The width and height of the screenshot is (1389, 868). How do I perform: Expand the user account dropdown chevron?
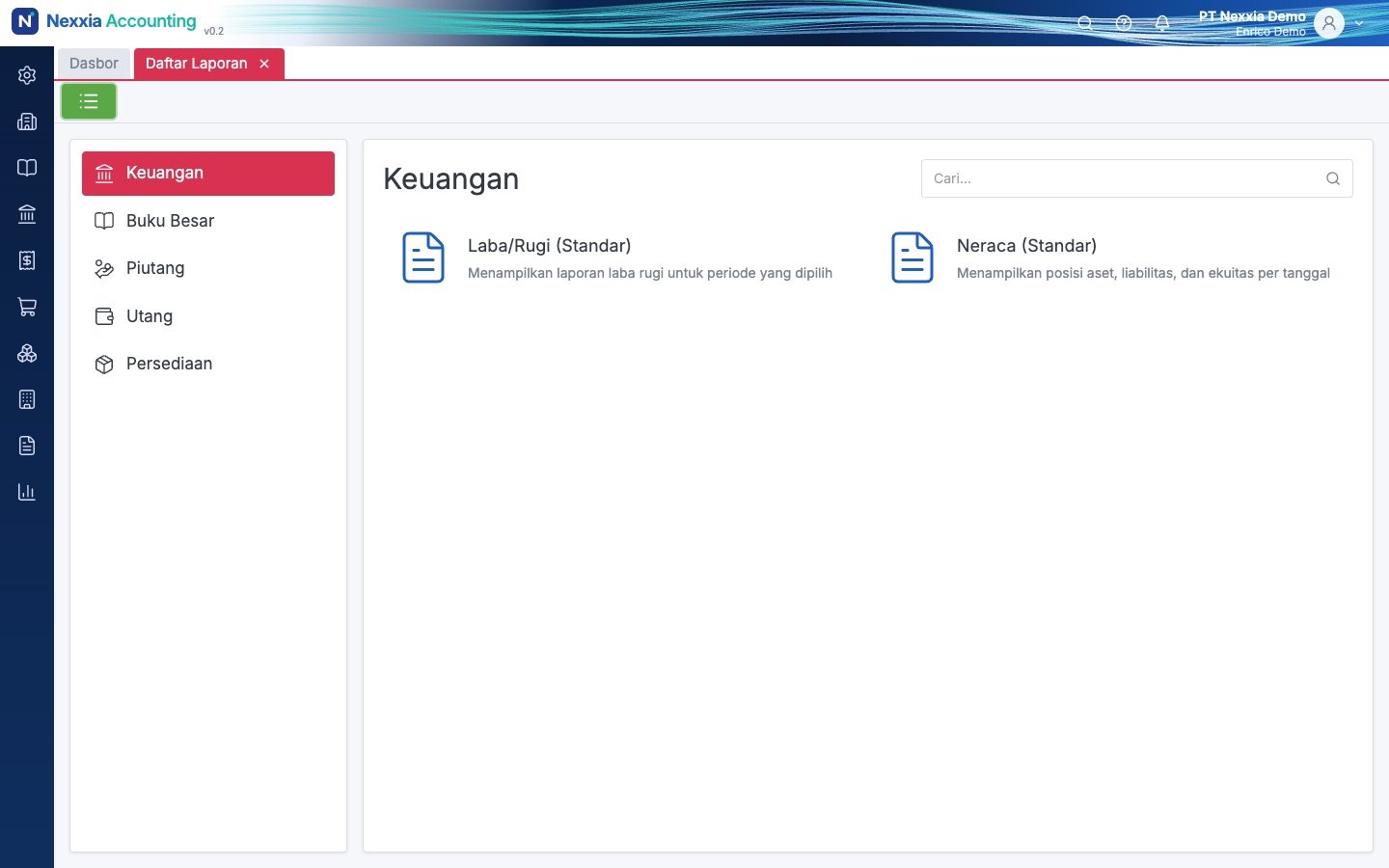click(x=1359, y=23)
